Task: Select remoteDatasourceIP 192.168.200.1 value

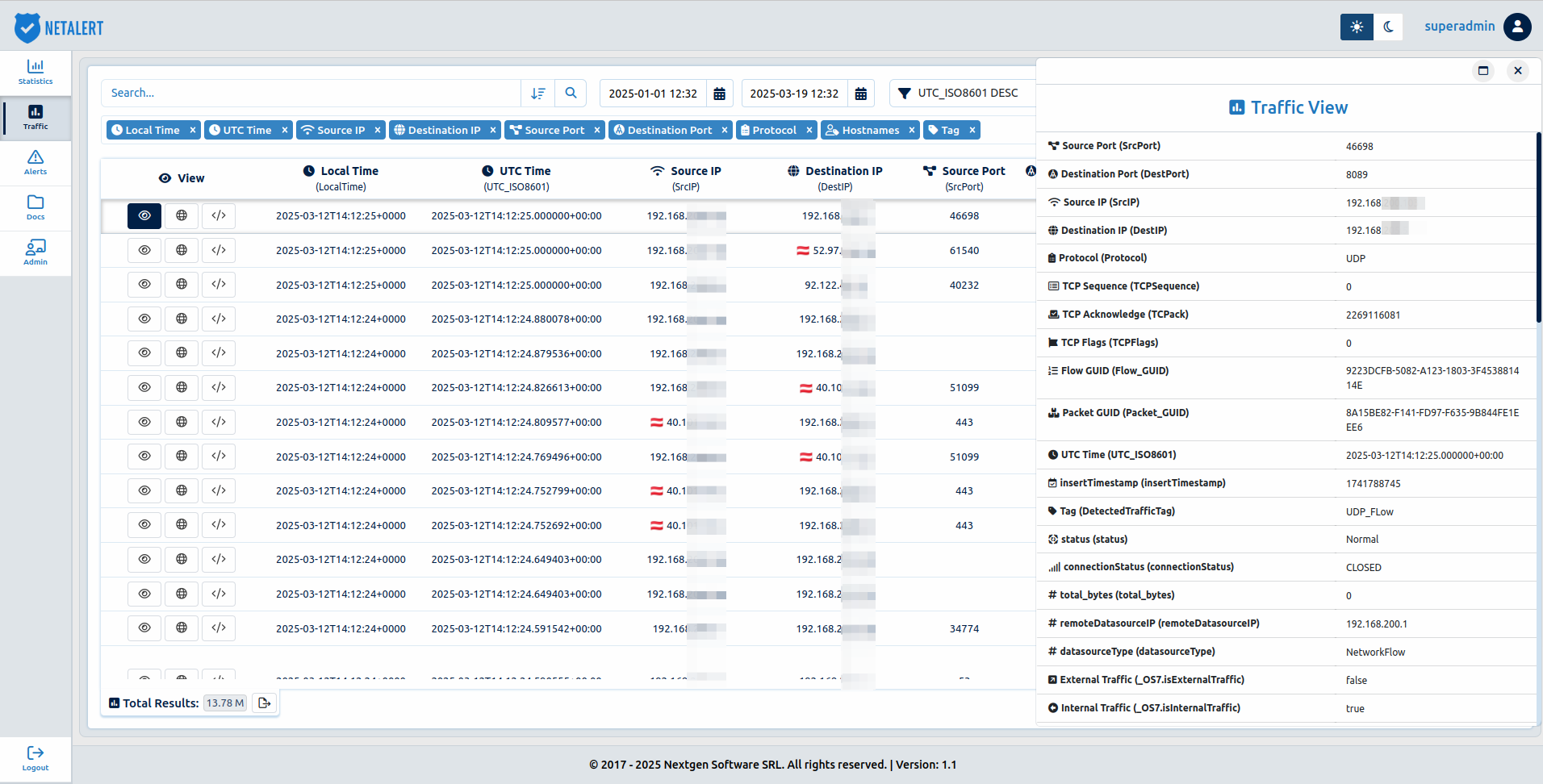Action: tap(1377, 624)
